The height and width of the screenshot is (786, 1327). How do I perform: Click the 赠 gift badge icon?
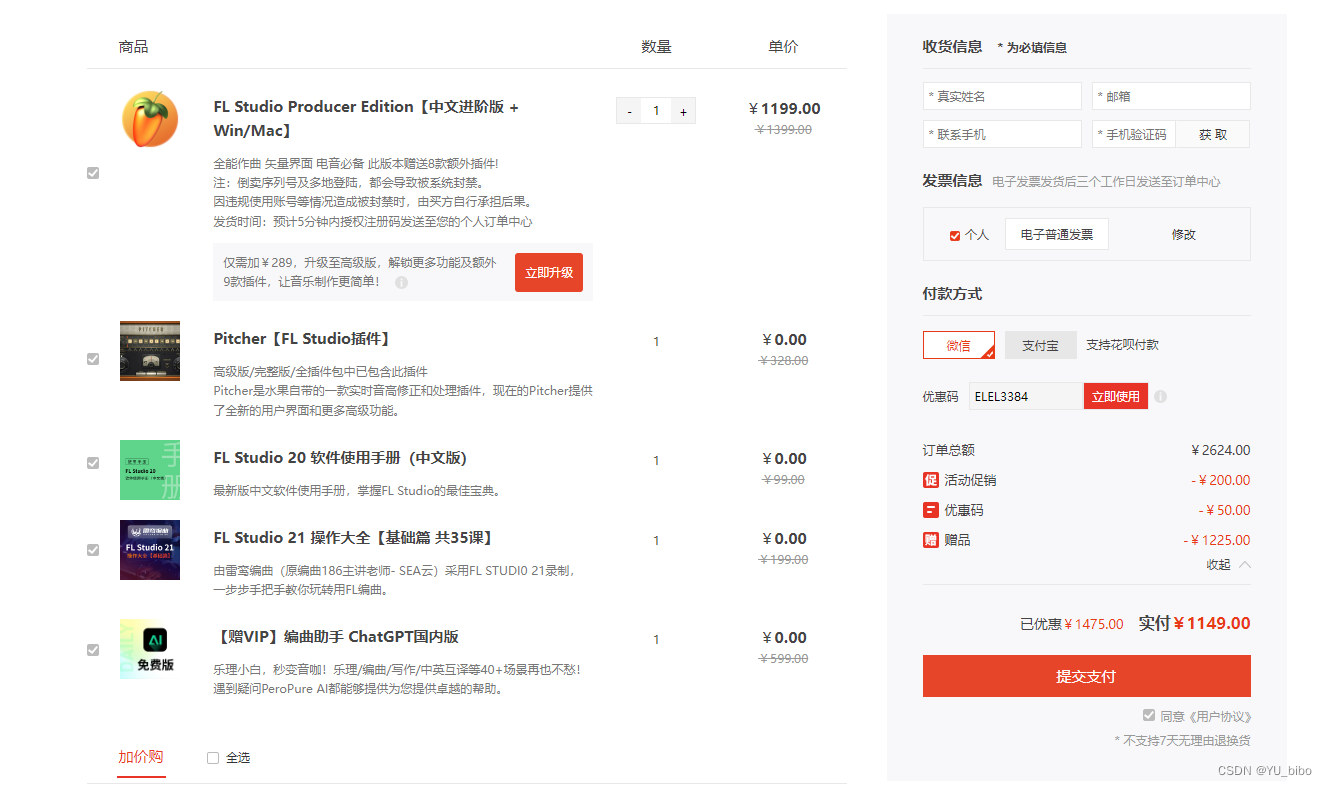tap(931, 540)
